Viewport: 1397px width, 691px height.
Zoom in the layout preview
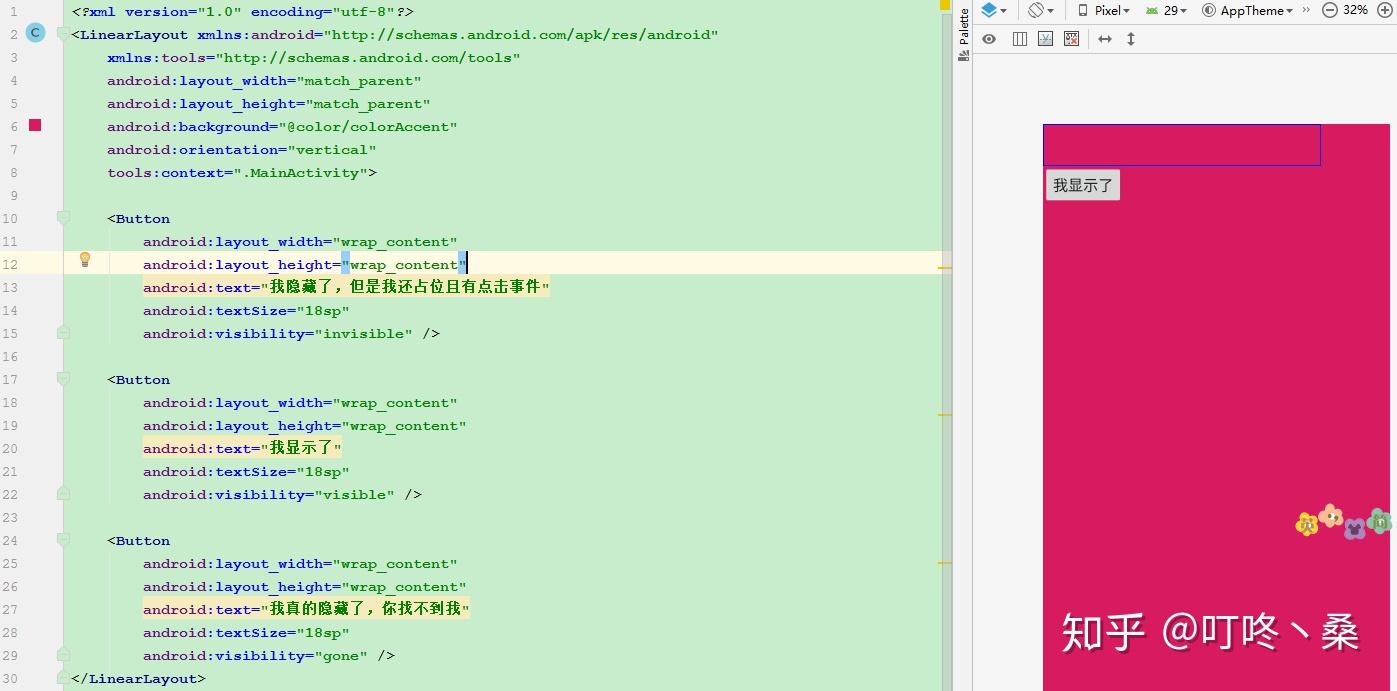(x=1386, y=10)
